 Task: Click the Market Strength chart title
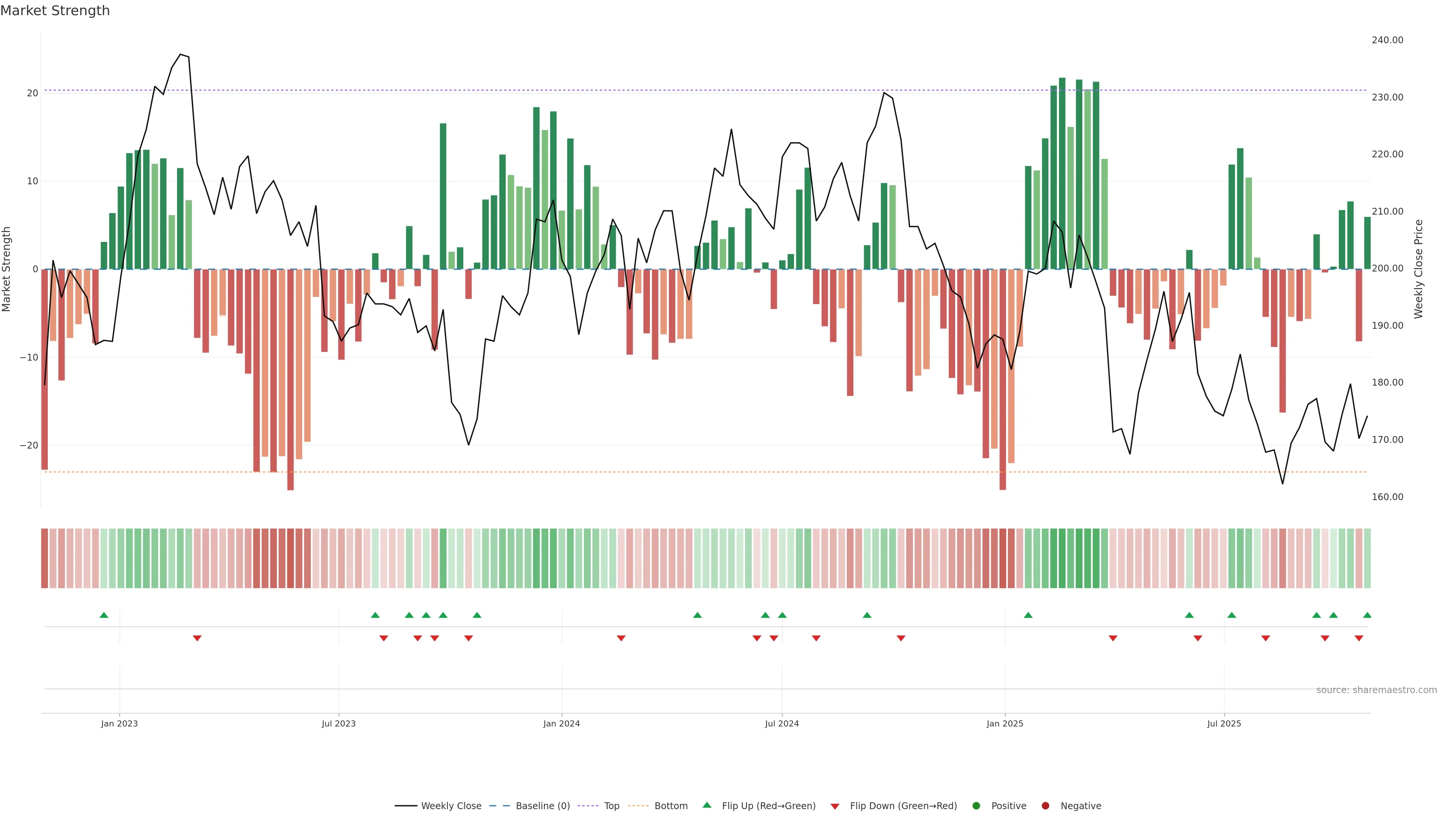pos(55,11)
